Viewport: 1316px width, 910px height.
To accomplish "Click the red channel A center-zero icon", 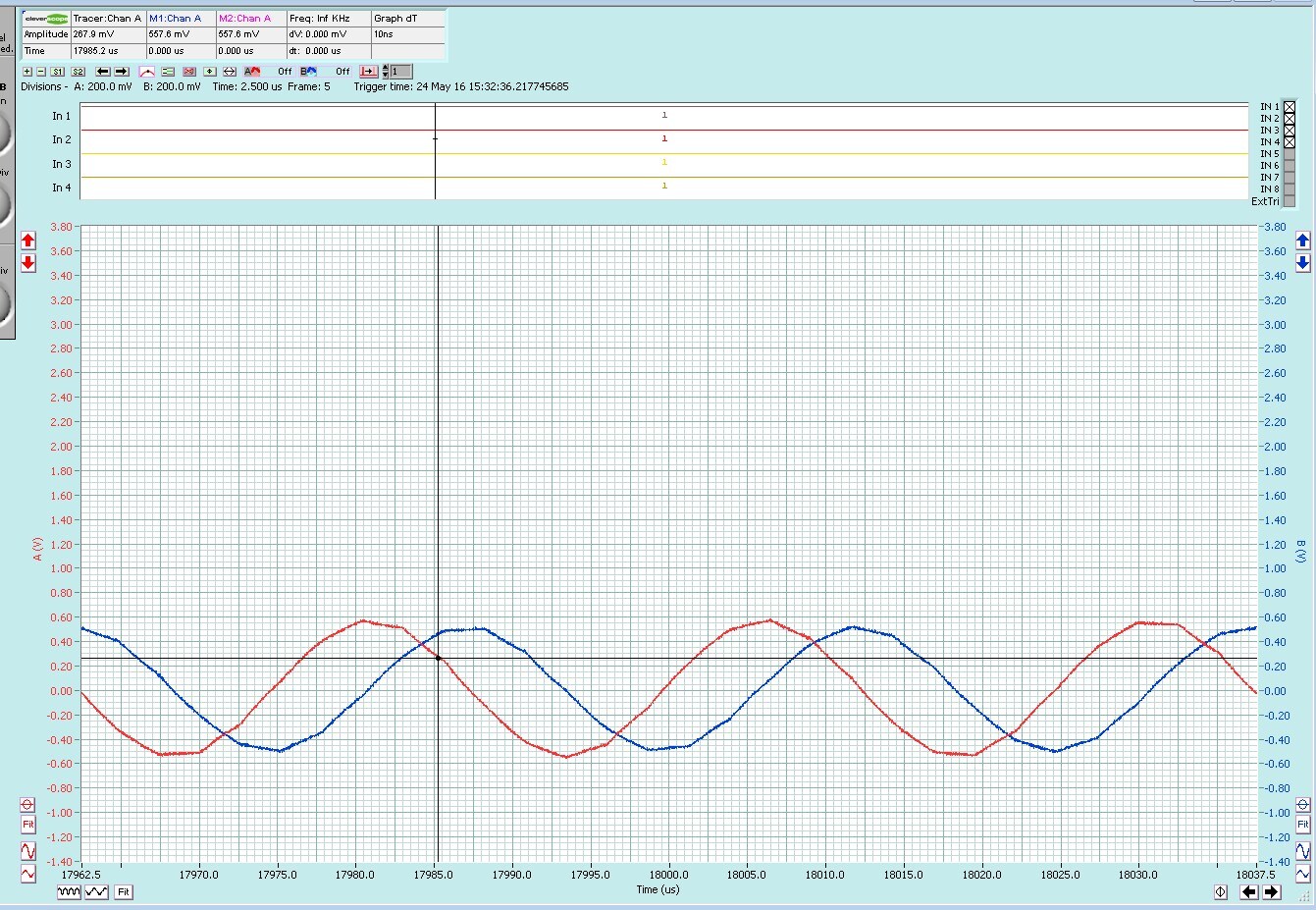I will (x=27, y=805).
